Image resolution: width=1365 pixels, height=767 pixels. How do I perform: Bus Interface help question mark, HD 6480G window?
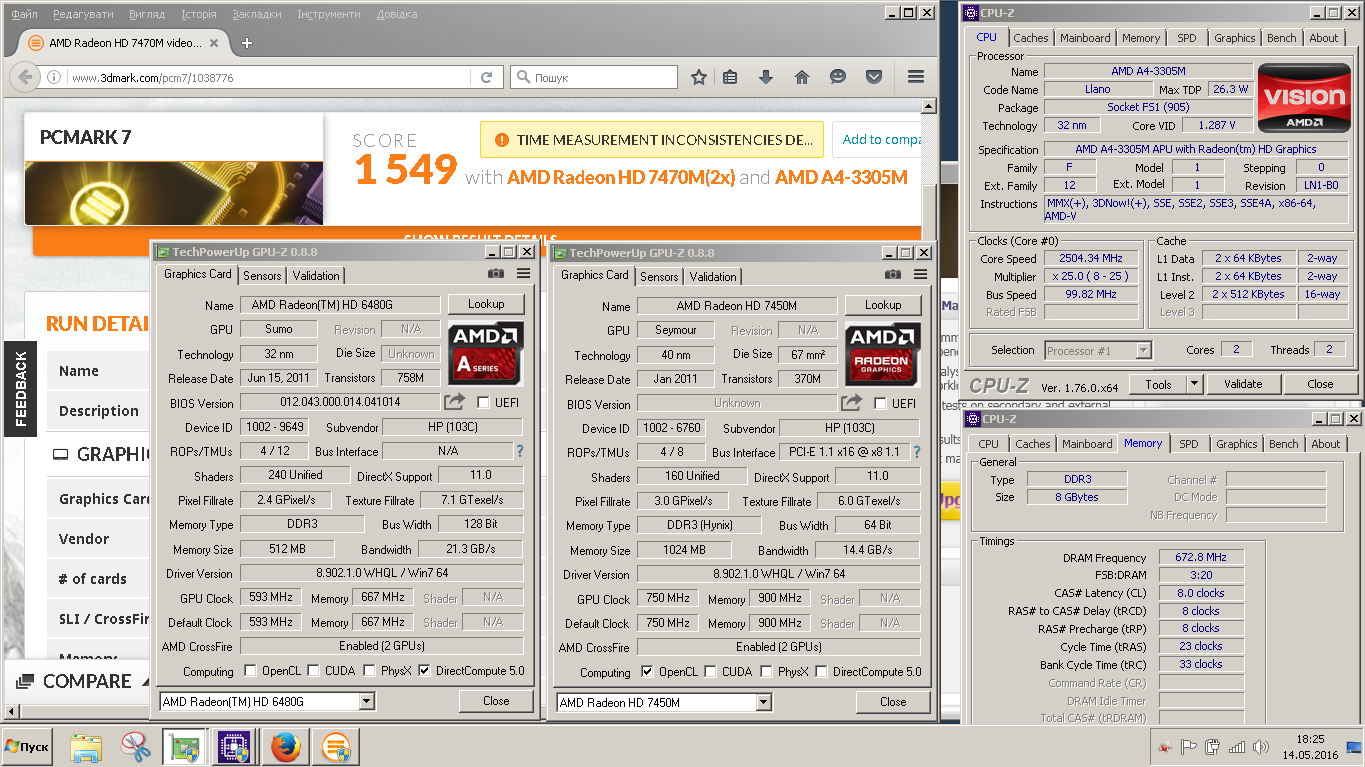tap(520, 451)
